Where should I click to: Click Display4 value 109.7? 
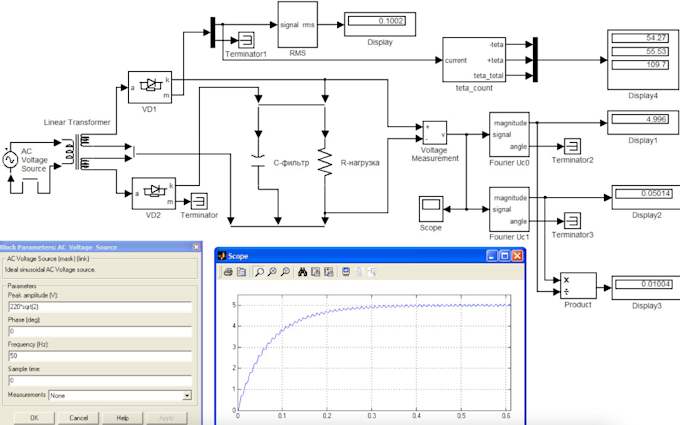(x=640, y=65)
